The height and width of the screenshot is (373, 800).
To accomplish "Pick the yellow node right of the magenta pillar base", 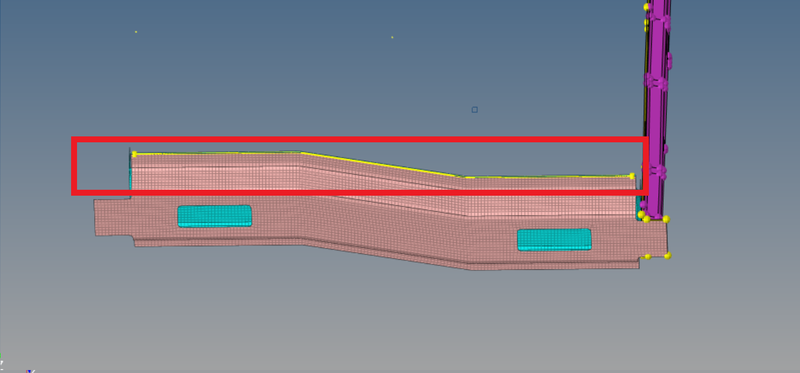I will tap(666, 219).
